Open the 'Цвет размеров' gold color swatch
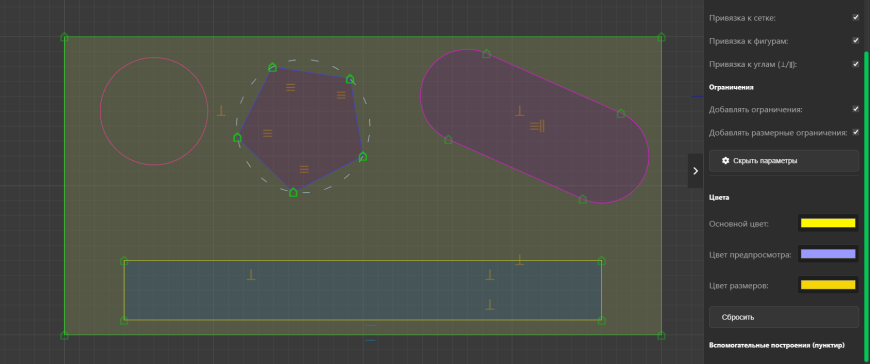This screenshot has width=870, height=364. [828, 285]
